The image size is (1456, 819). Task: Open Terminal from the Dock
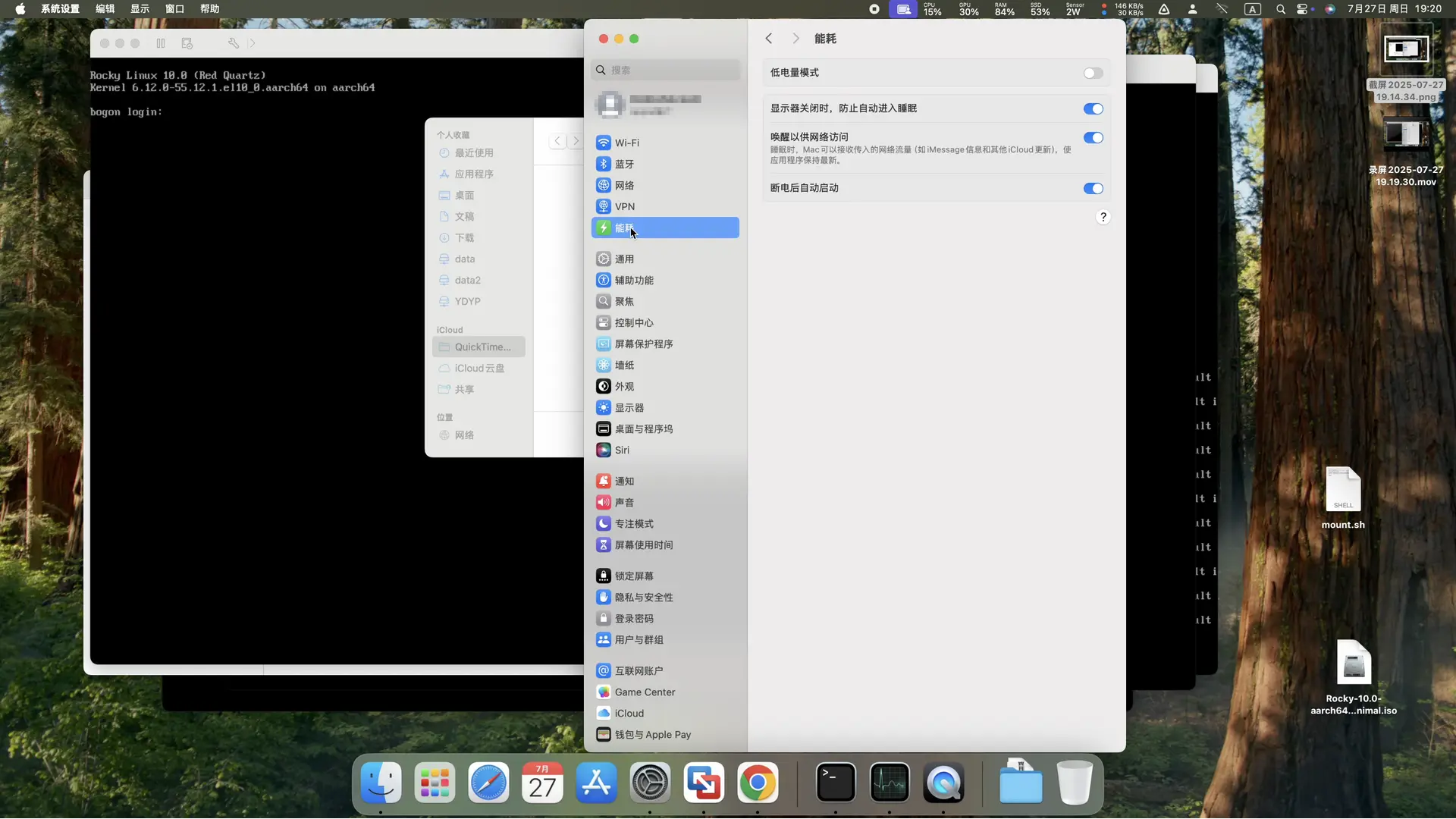pos(836,783)
